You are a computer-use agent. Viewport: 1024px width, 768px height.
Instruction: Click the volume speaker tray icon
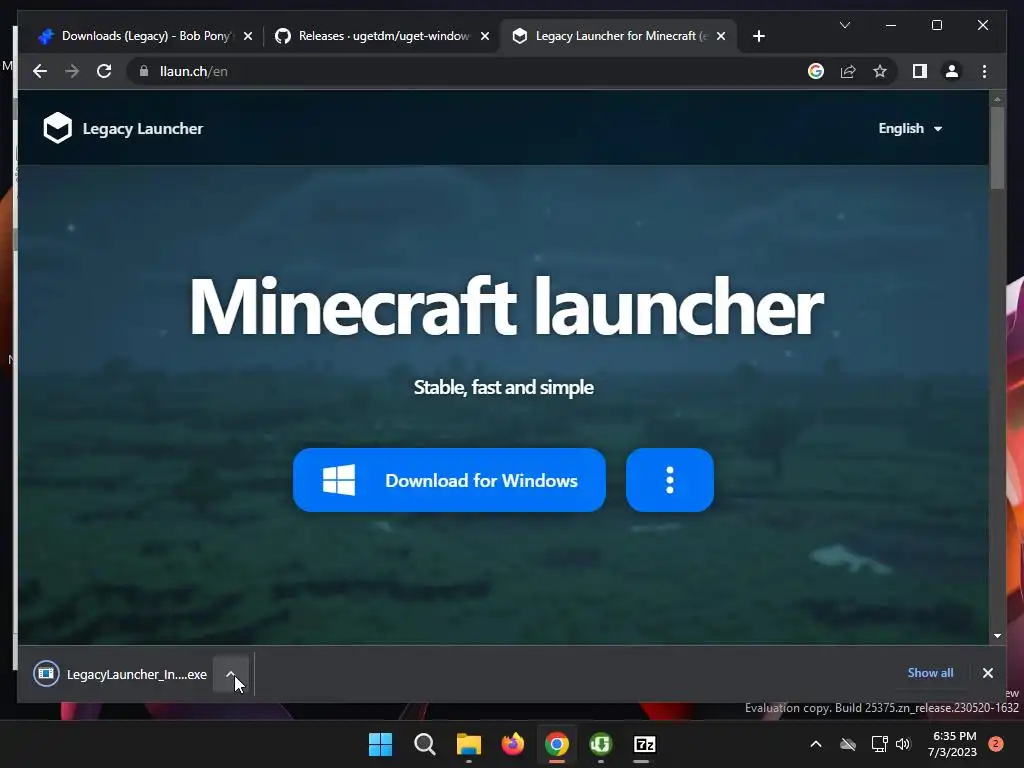click(x=903, y=744)
